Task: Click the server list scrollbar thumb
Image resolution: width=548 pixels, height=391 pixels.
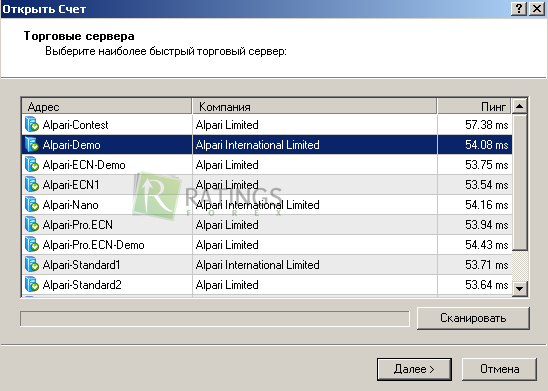Action: click(520, 182)
